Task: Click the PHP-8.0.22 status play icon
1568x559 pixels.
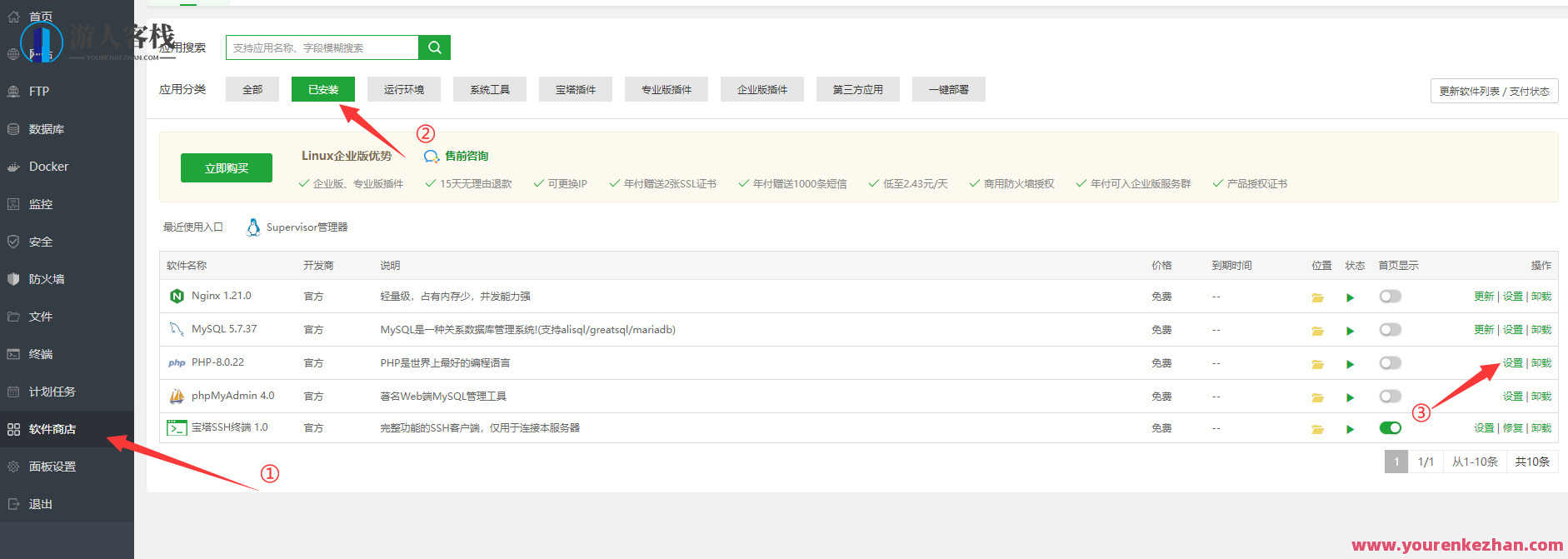Action: (1350, 364)
